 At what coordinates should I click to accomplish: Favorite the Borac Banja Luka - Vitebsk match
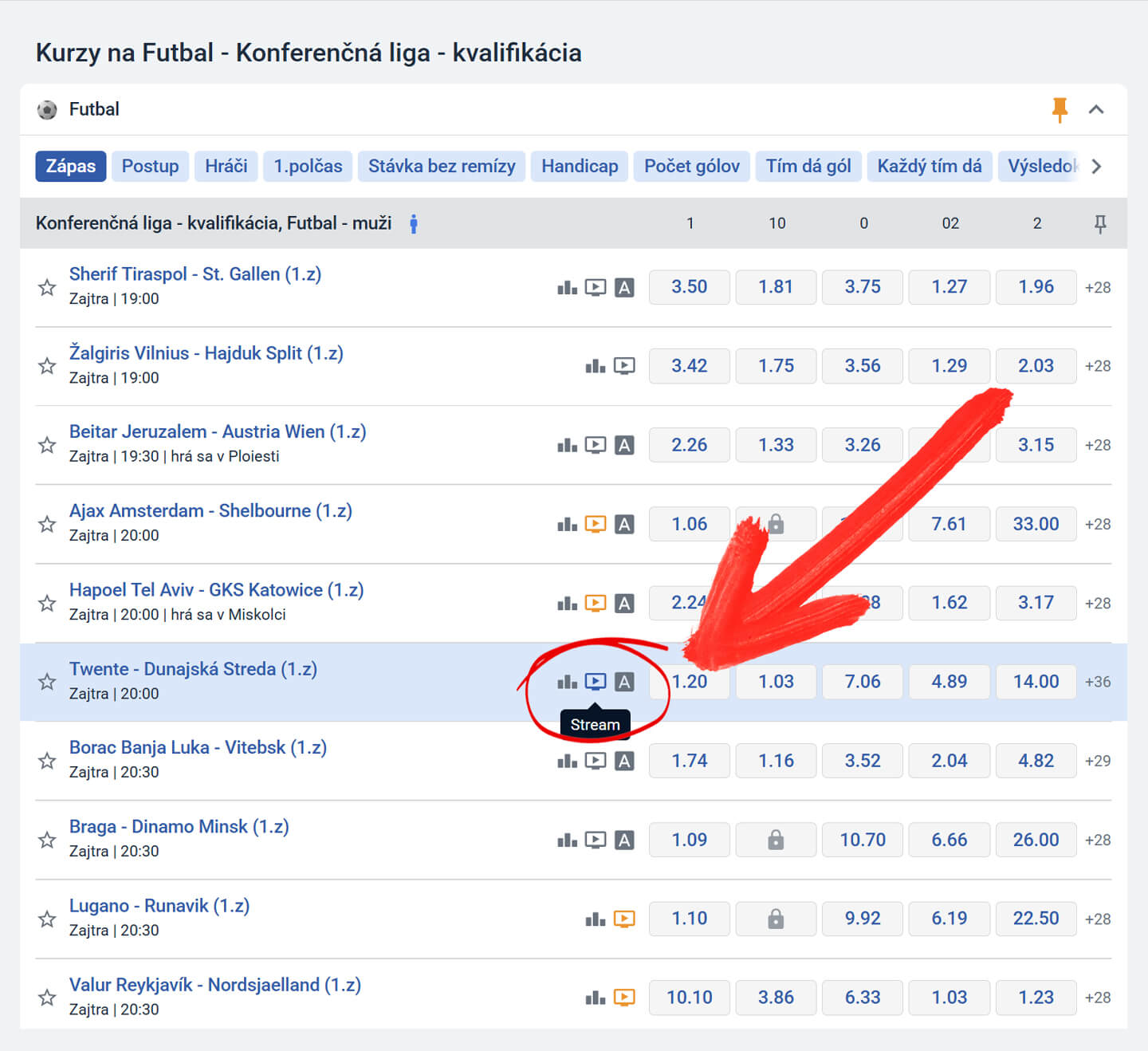coord(47,761)
